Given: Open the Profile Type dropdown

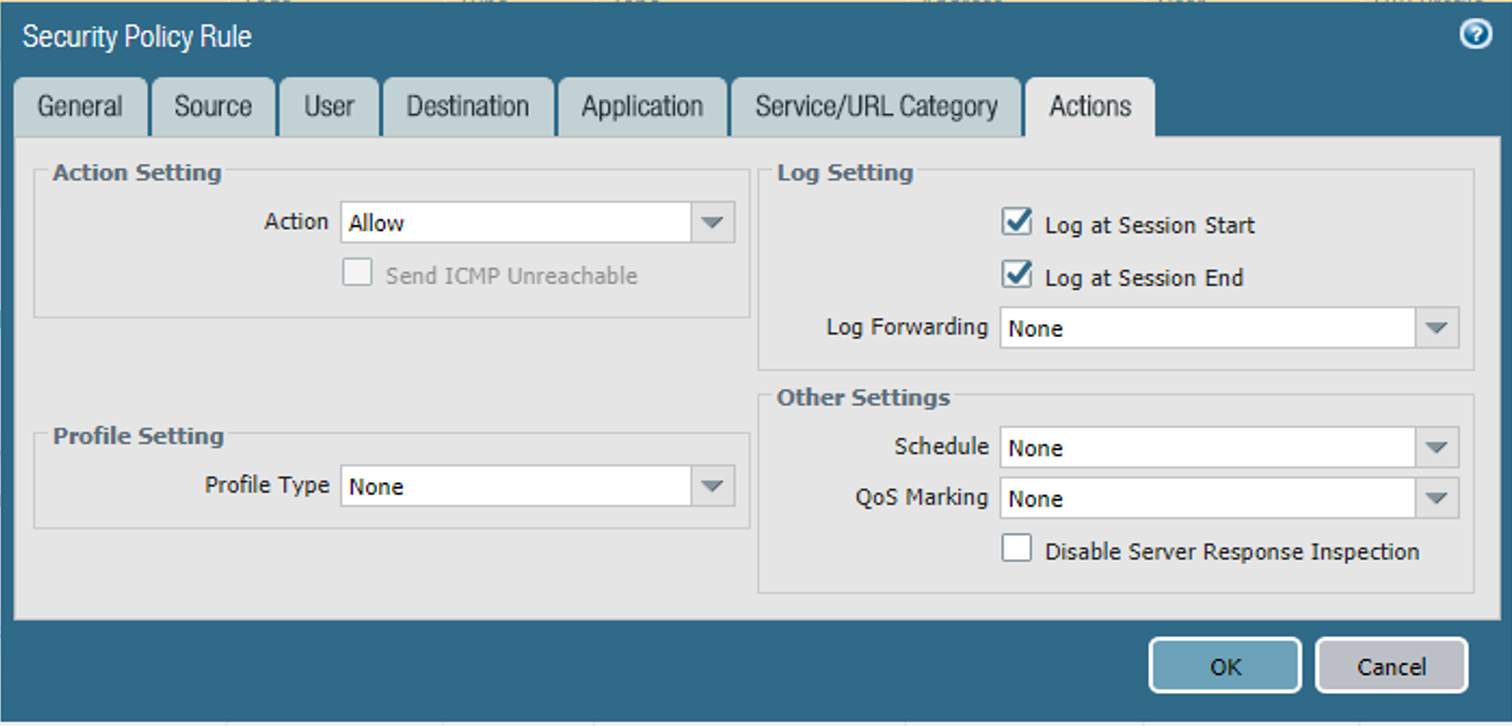Looking at the screenshot, I should 713,486.
